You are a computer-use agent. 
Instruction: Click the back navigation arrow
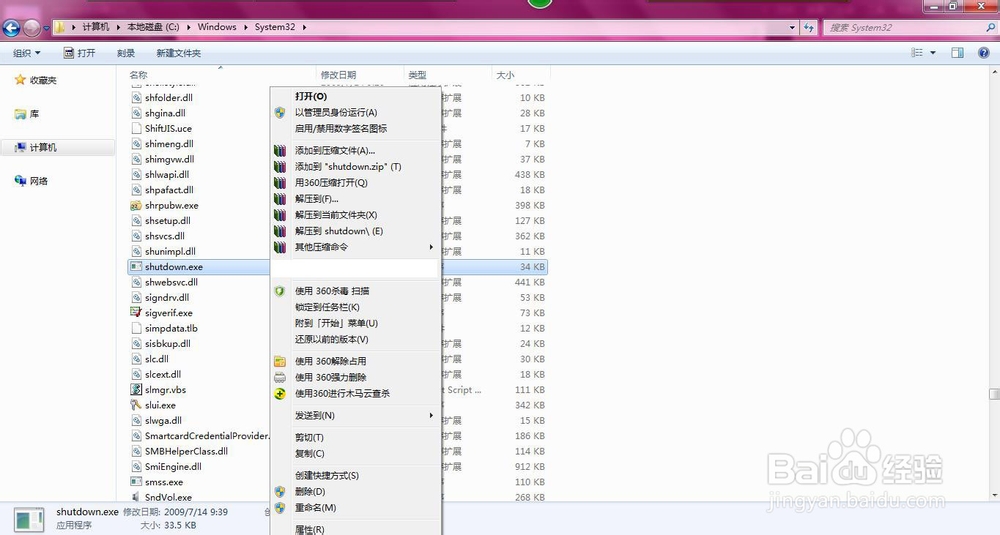(11, 27)
